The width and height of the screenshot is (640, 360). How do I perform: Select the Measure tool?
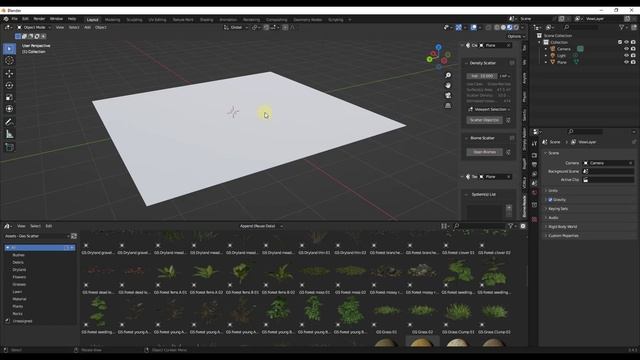9,134
